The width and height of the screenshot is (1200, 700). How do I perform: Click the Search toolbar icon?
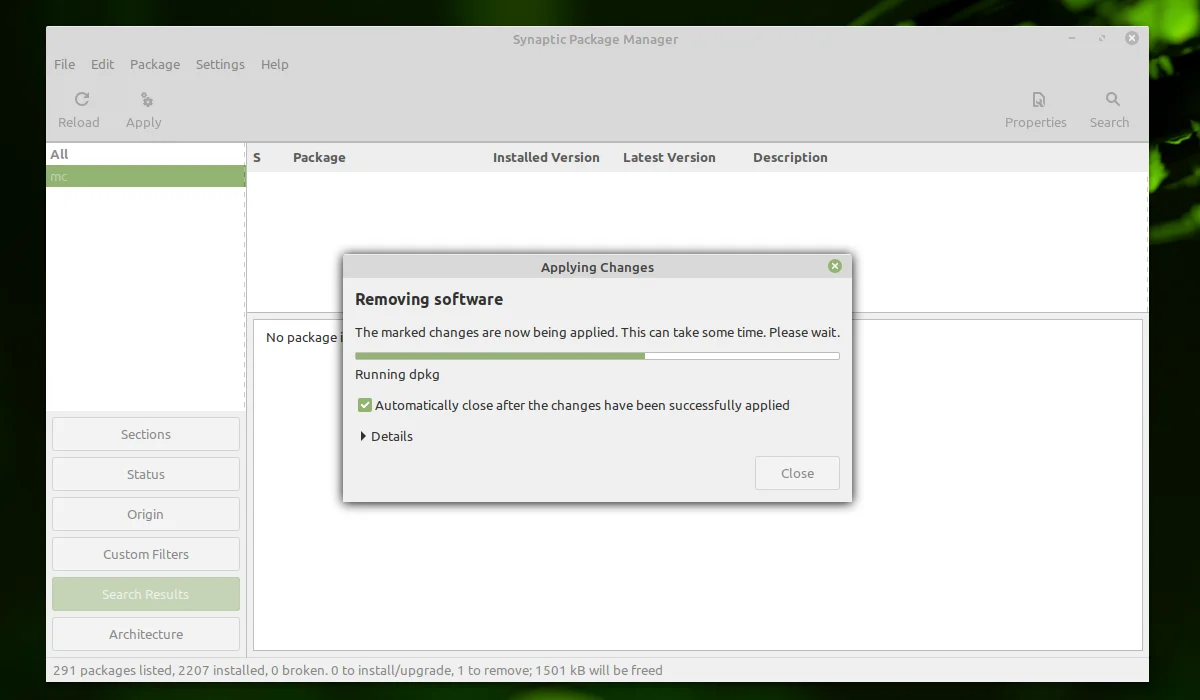click(x=1112, y=99)
